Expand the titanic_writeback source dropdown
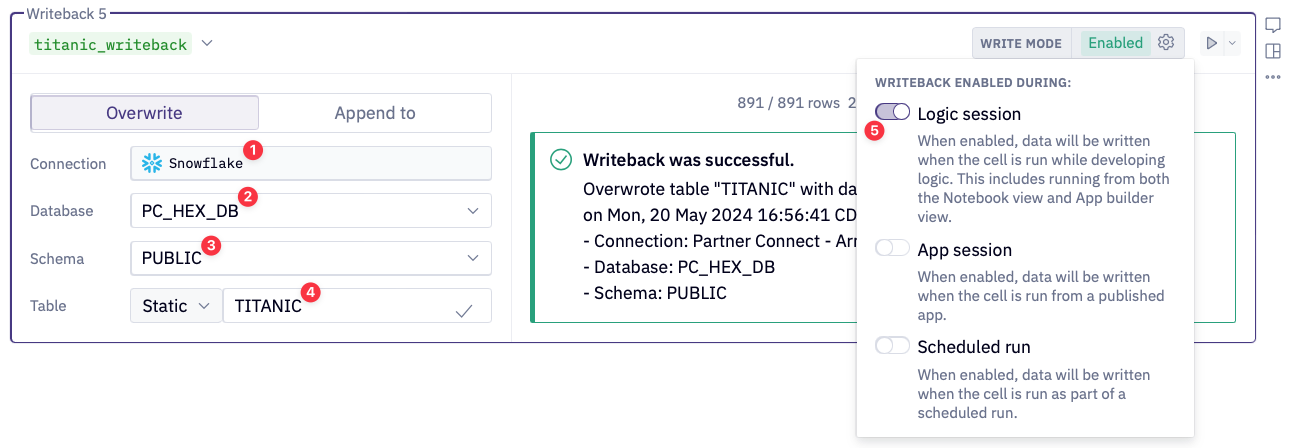This screenshot has width=1293, height=448. click(207, 44)
